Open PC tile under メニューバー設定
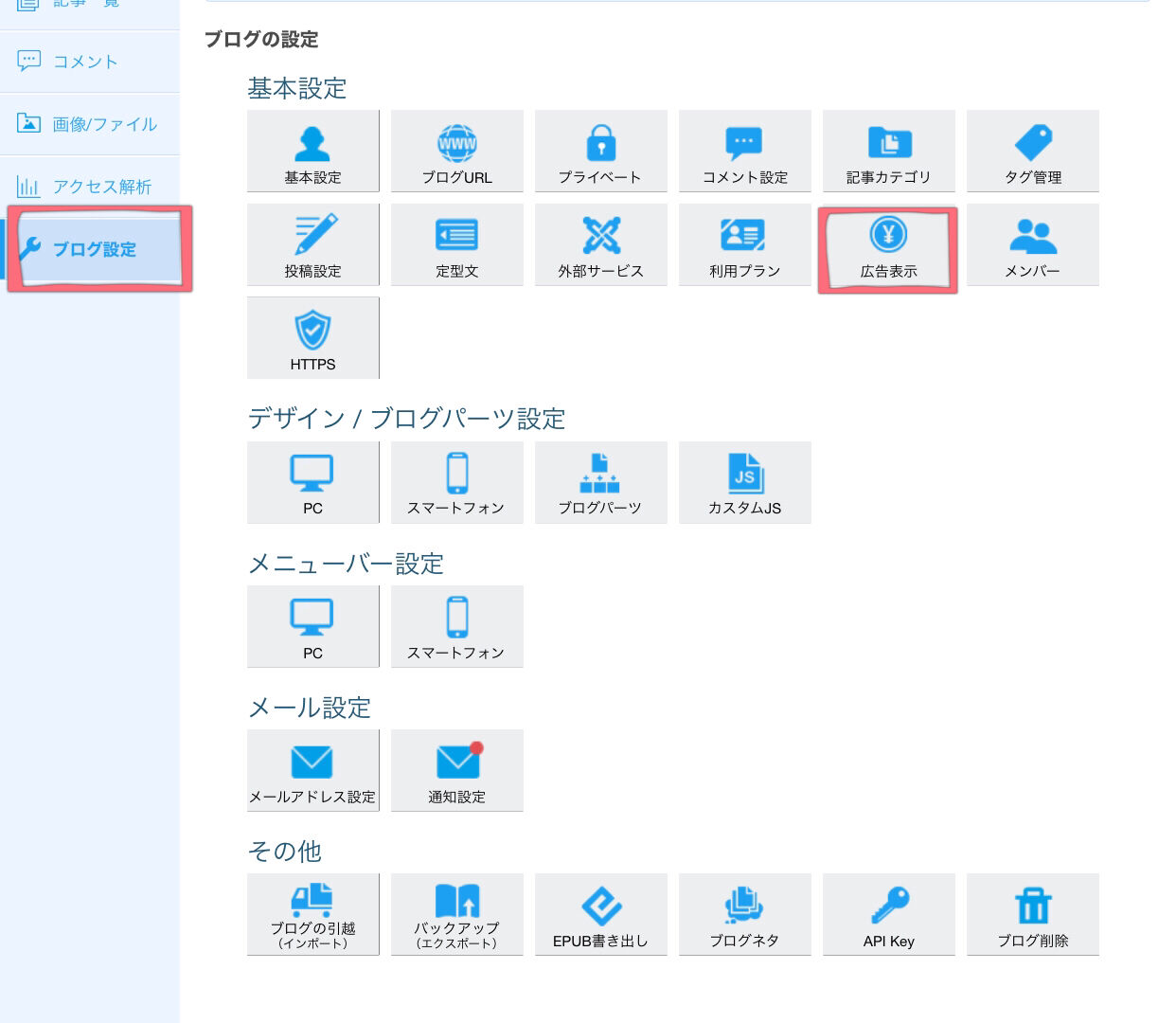 [x=312, y=626]
